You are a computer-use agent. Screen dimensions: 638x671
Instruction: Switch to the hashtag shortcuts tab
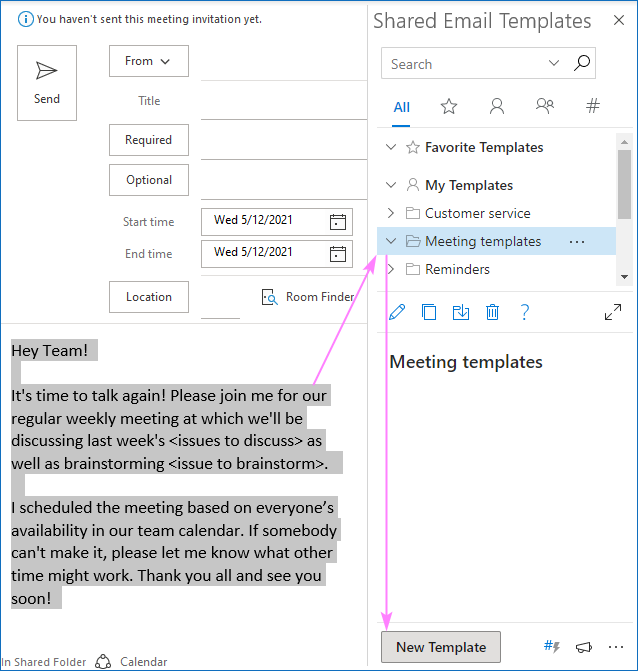point(593,106)
